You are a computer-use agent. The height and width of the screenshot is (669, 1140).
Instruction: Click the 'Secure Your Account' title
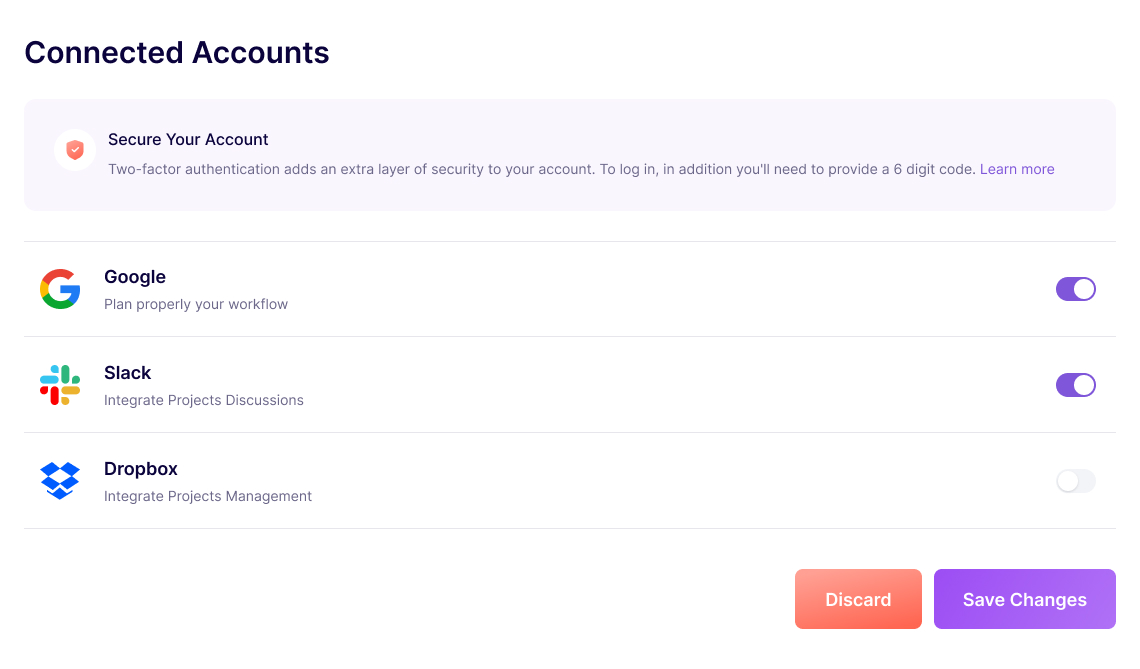point(188,139)
